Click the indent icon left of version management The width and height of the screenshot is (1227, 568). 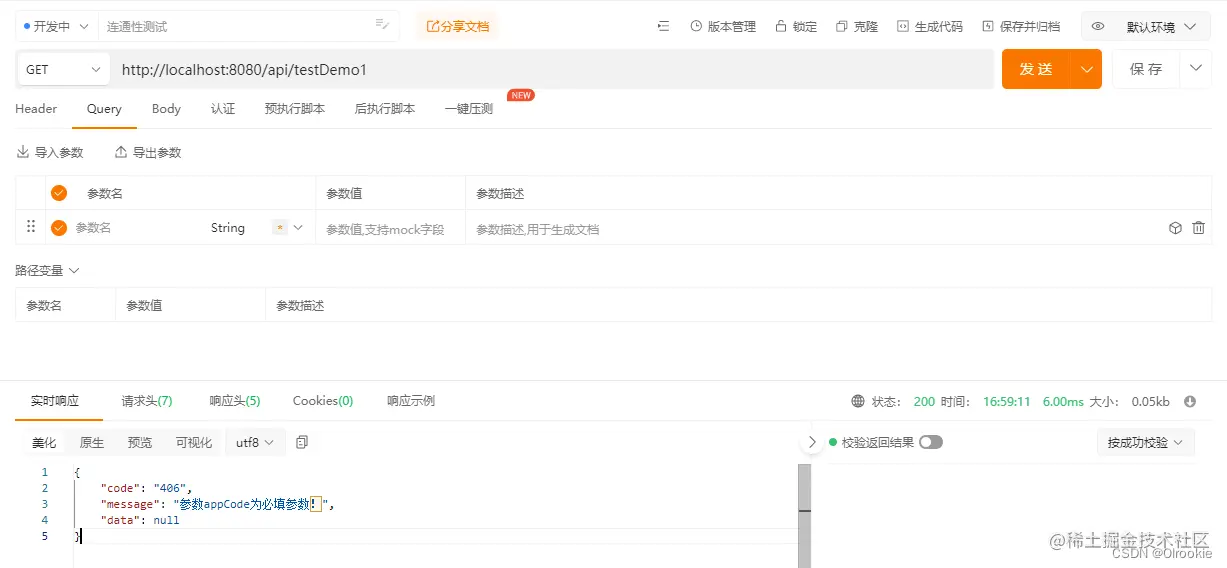click(663, 27)
